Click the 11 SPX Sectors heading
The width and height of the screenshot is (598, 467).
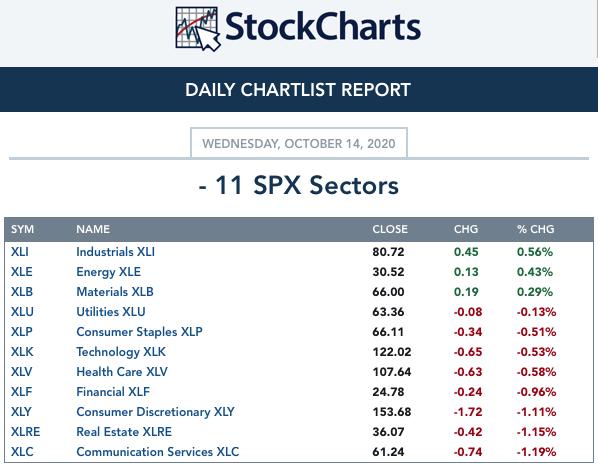(x=299, y=185)
